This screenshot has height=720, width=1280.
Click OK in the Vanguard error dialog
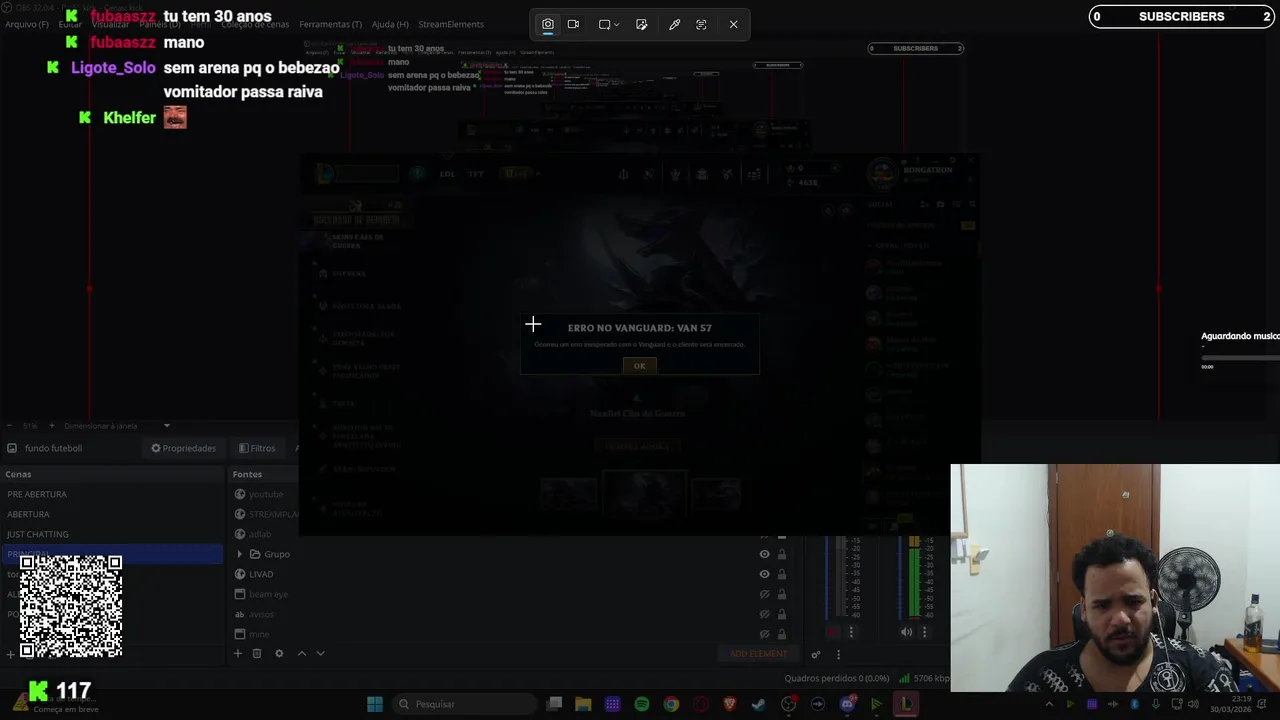click(640, 366)
